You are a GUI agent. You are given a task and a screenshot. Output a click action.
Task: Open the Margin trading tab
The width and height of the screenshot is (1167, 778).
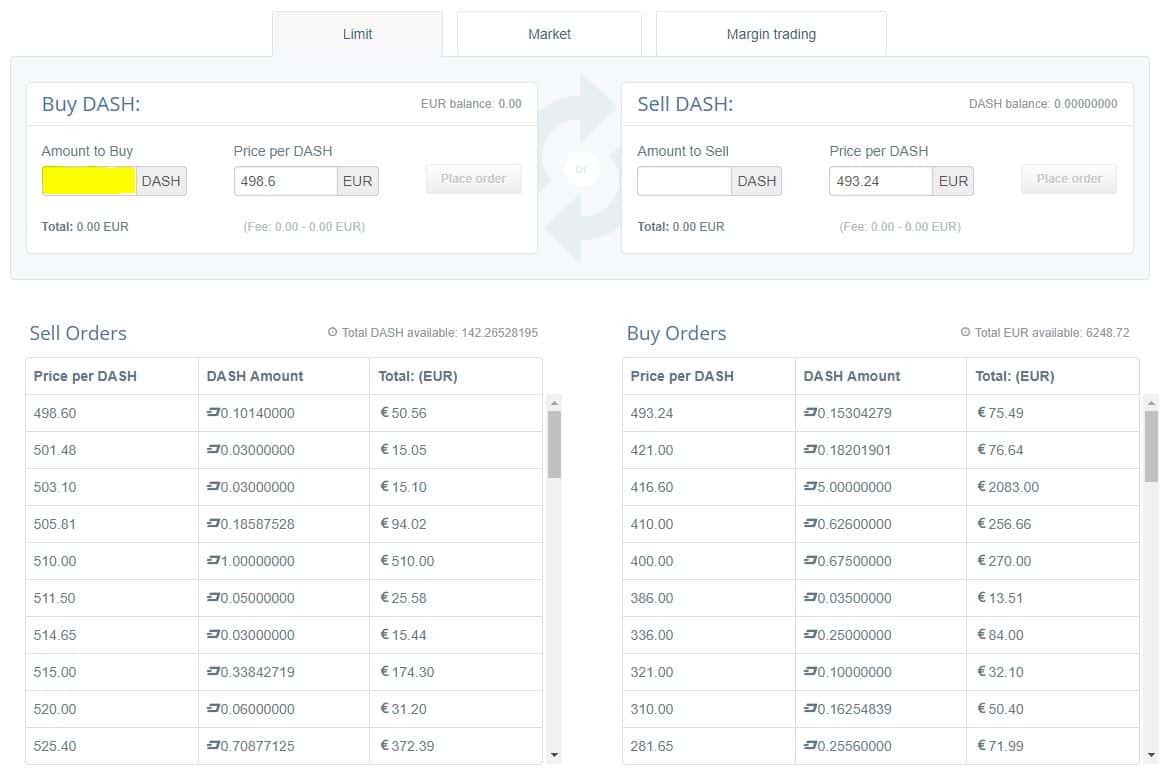(x=770, y=34)
